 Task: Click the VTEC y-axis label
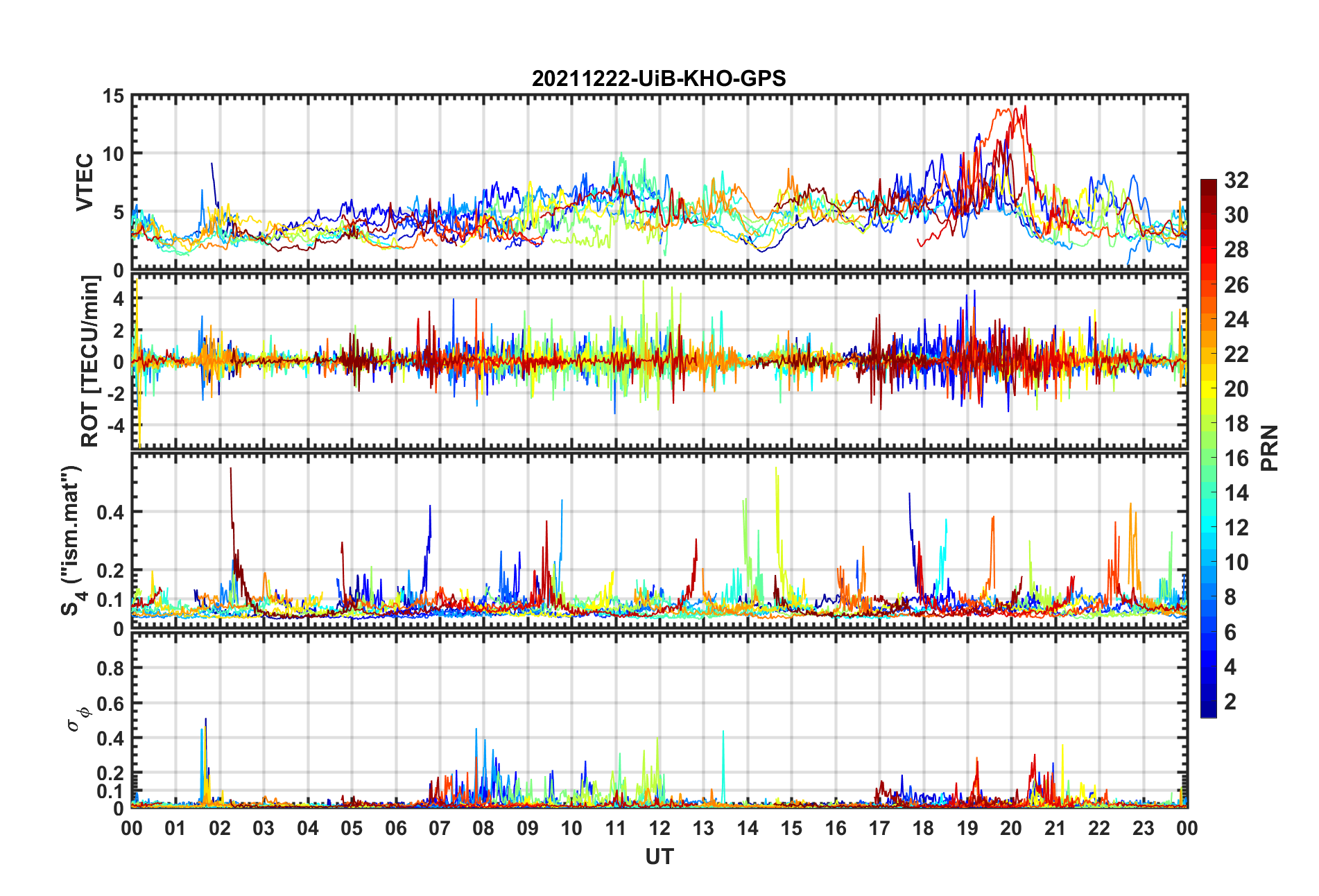[x=85, y=182]
